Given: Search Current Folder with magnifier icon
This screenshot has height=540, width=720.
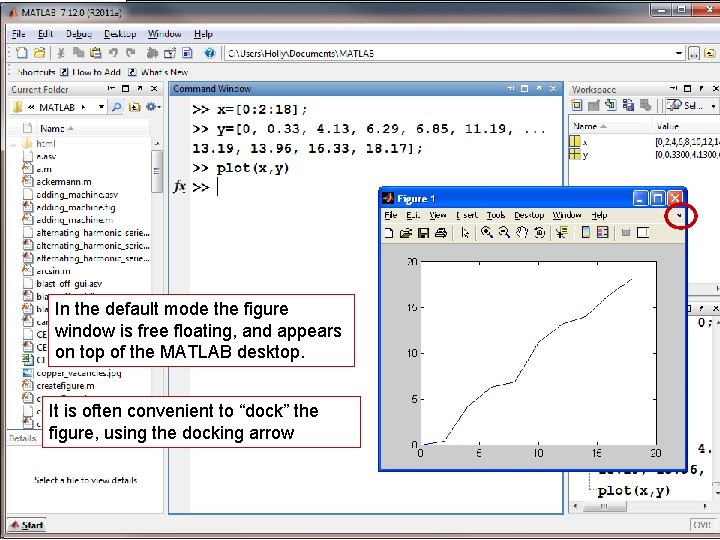Looking at the screenshot, I should point(117,107).
